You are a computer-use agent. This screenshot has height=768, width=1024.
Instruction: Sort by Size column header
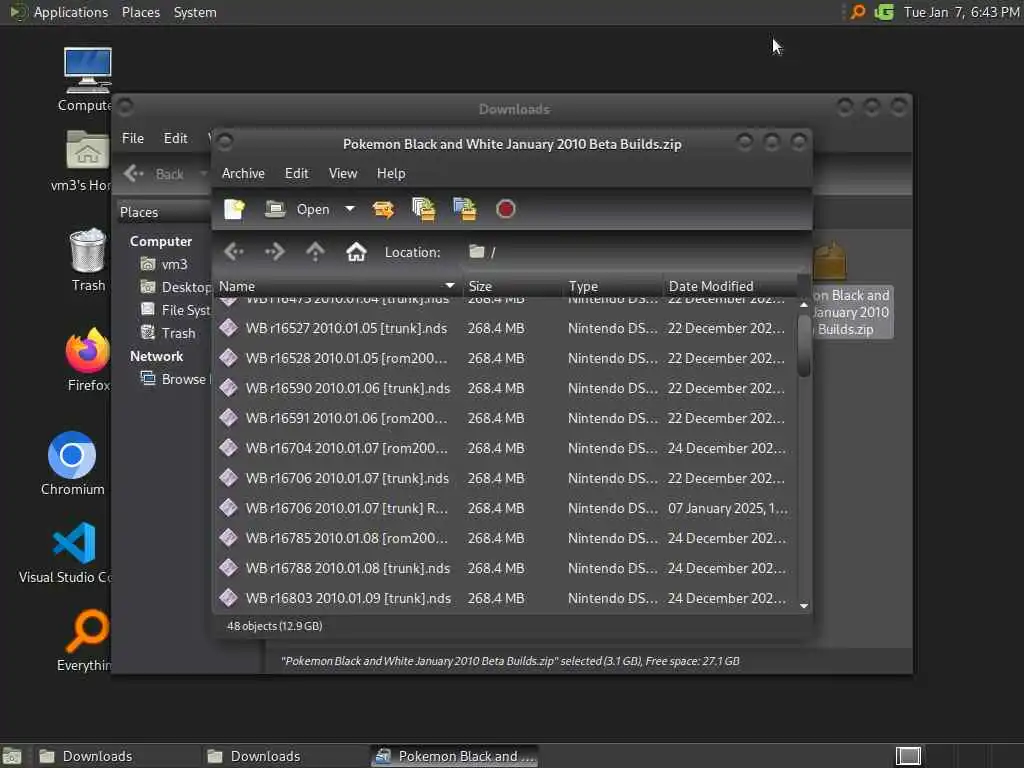coord(512,286)
